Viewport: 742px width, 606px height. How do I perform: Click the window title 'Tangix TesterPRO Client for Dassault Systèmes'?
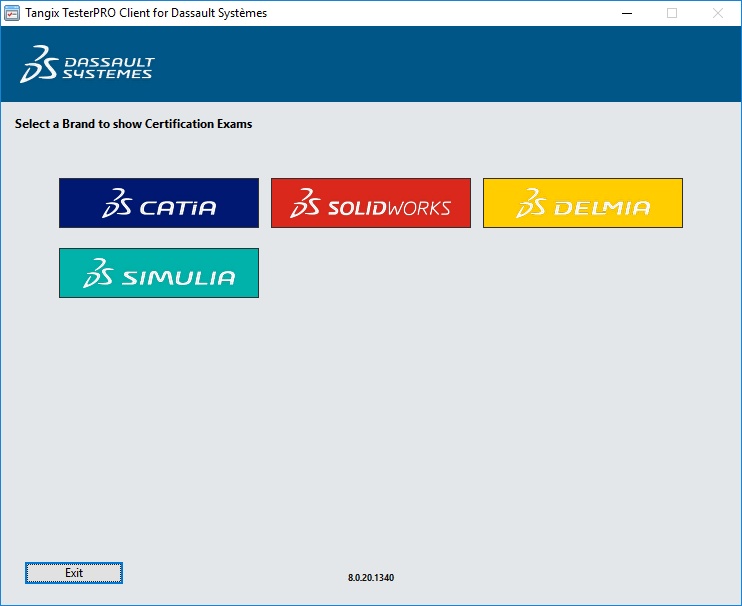point(146,13)
